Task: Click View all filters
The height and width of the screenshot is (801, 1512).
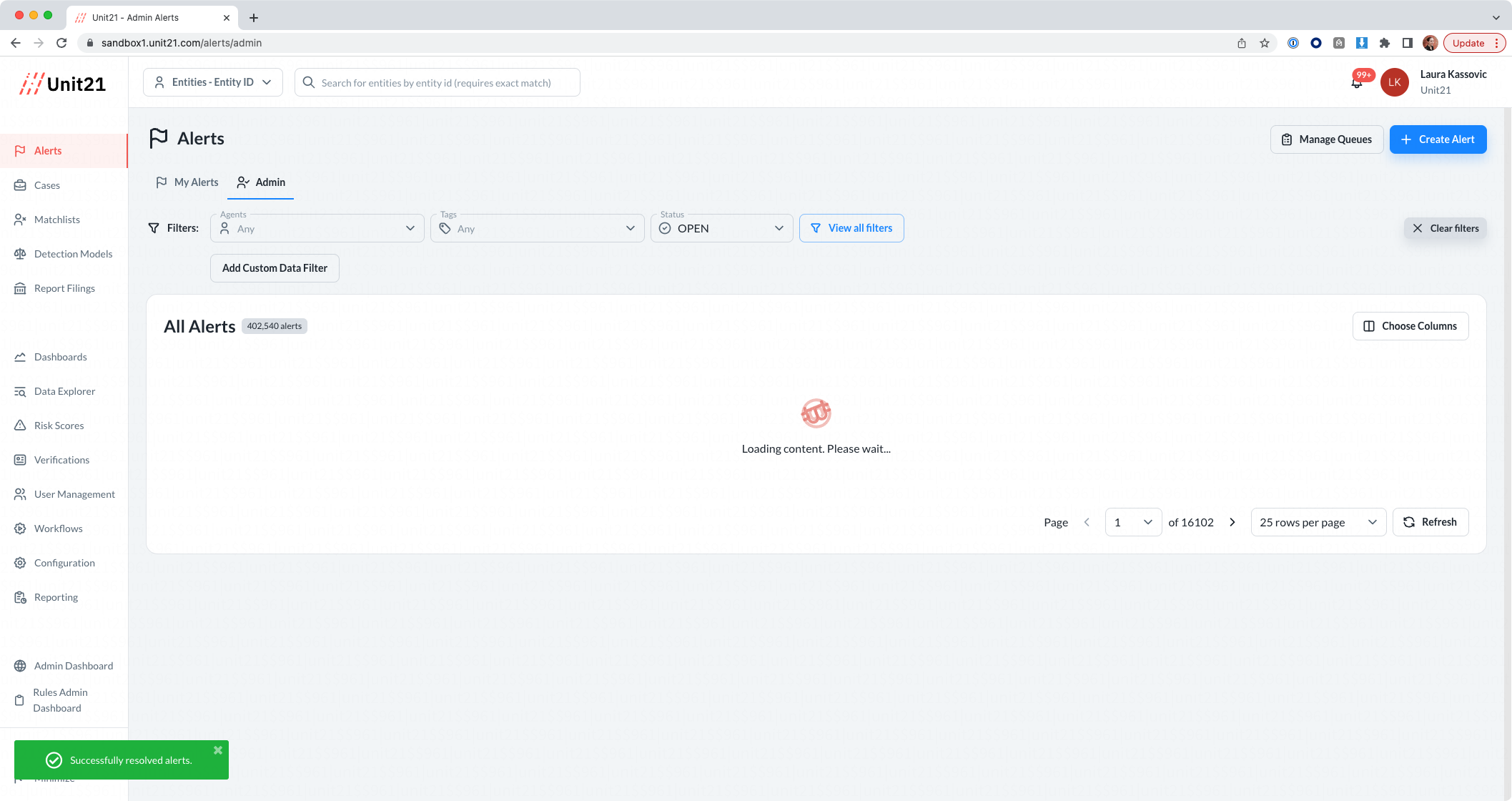Action: click(851, 228)
